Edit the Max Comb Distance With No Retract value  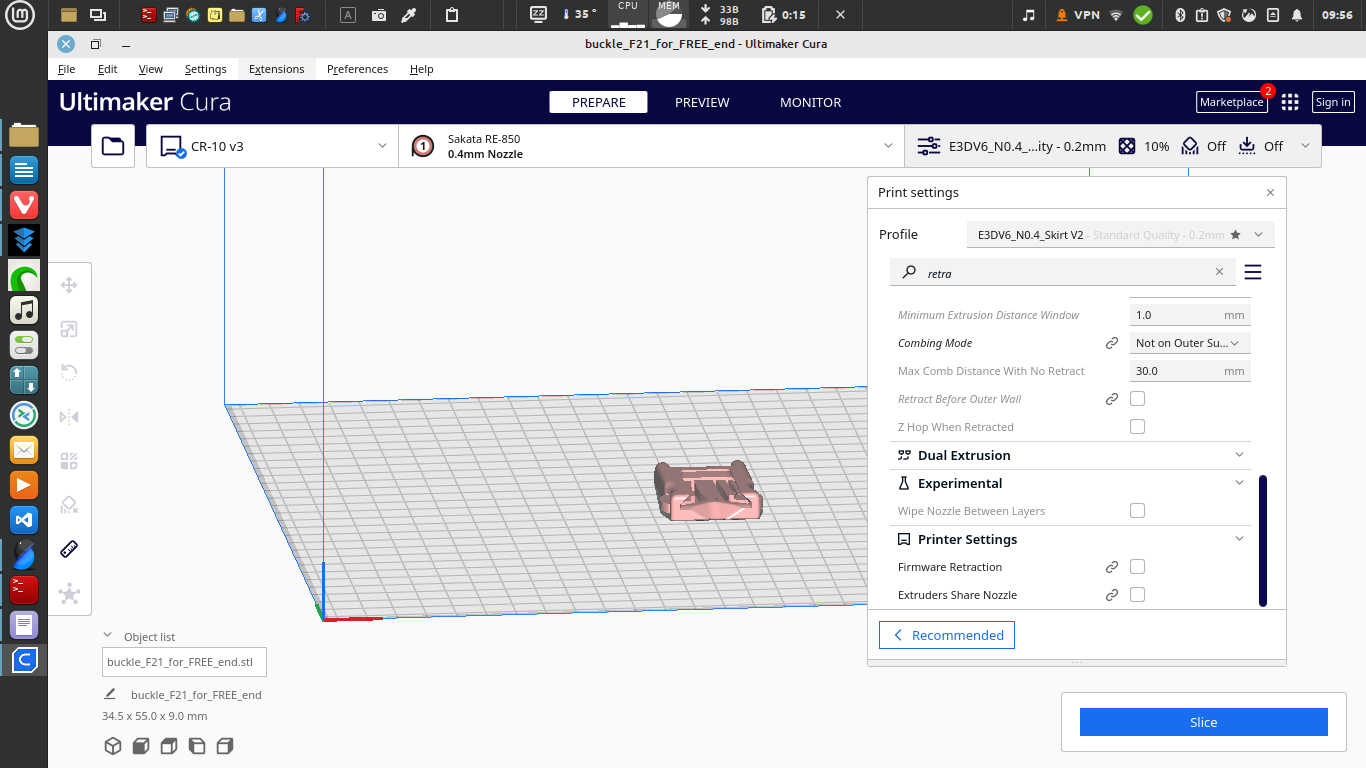(x=1190, y=371)
